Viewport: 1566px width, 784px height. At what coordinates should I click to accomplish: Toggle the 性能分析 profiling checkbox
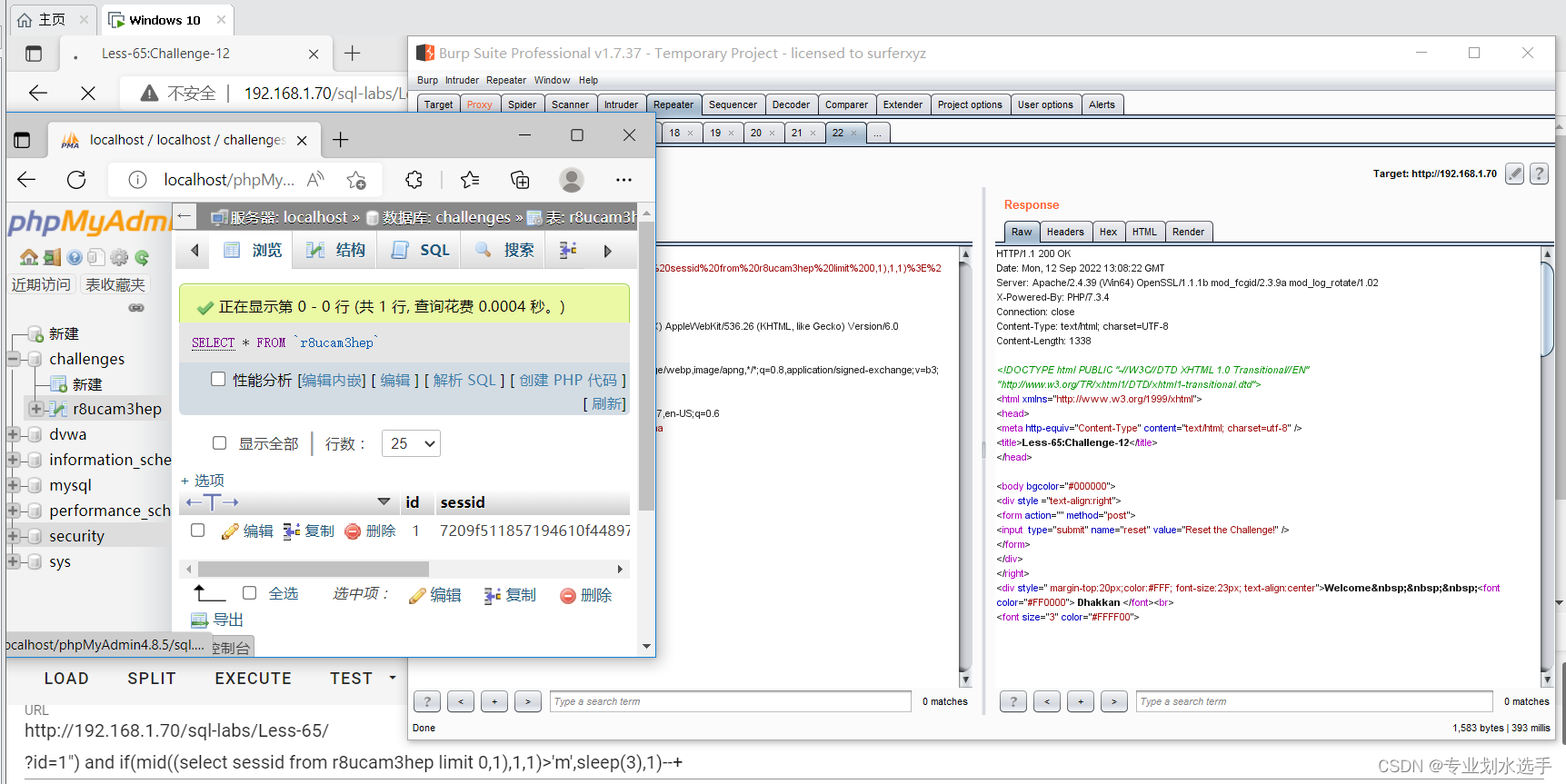point(218,379)
